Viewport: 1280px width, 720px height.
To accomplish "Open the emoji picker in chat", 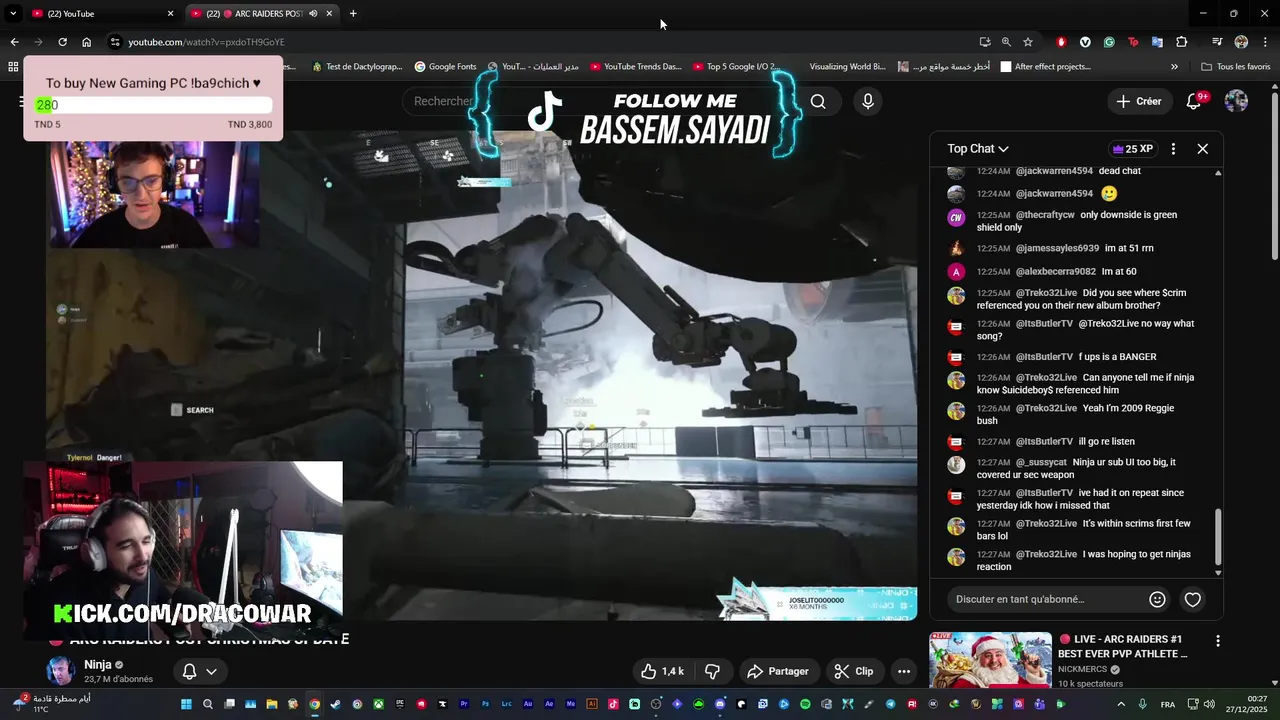I will (x=1157, y=599).
